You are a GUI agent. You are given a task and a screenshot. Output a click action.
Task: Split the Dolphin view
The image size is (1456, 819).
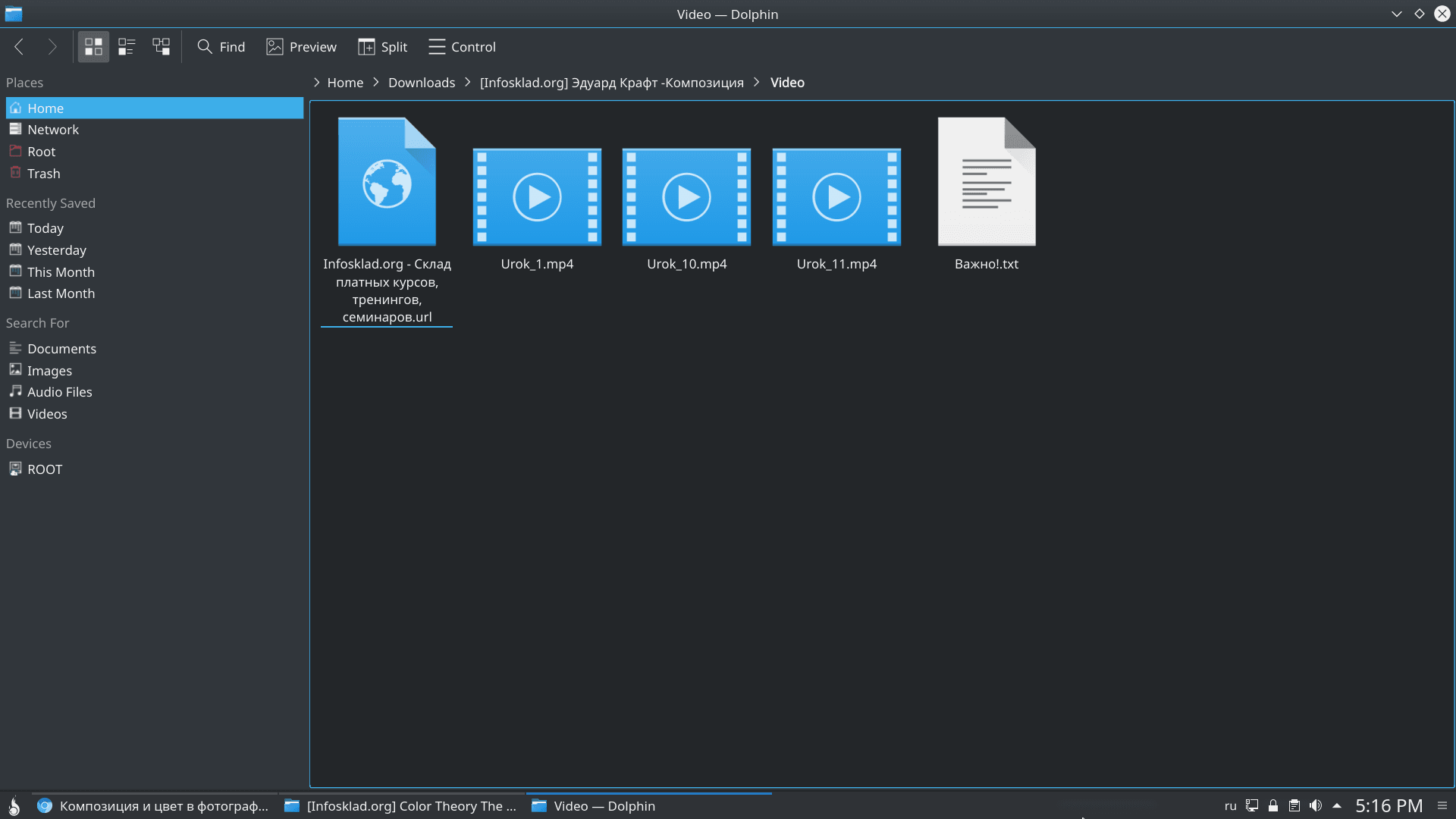(383, 47)
